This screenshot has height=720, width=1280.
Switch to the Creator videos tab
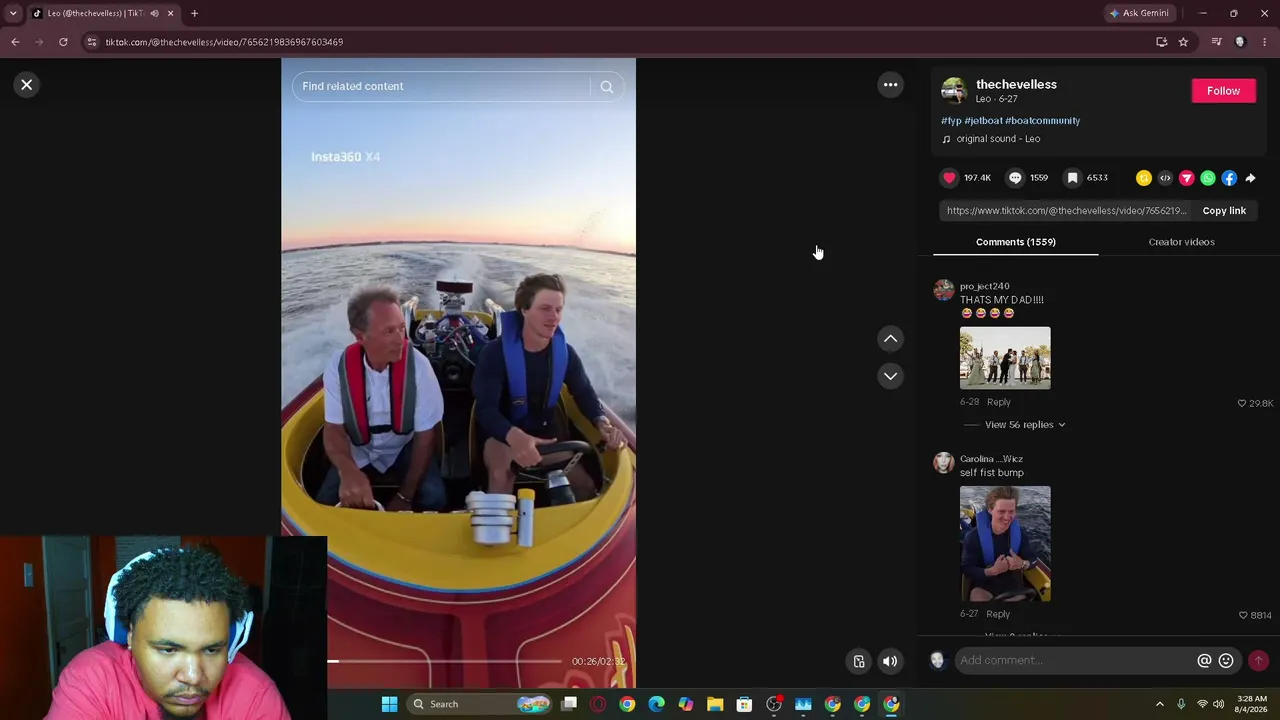click(x=1181, y=242)
